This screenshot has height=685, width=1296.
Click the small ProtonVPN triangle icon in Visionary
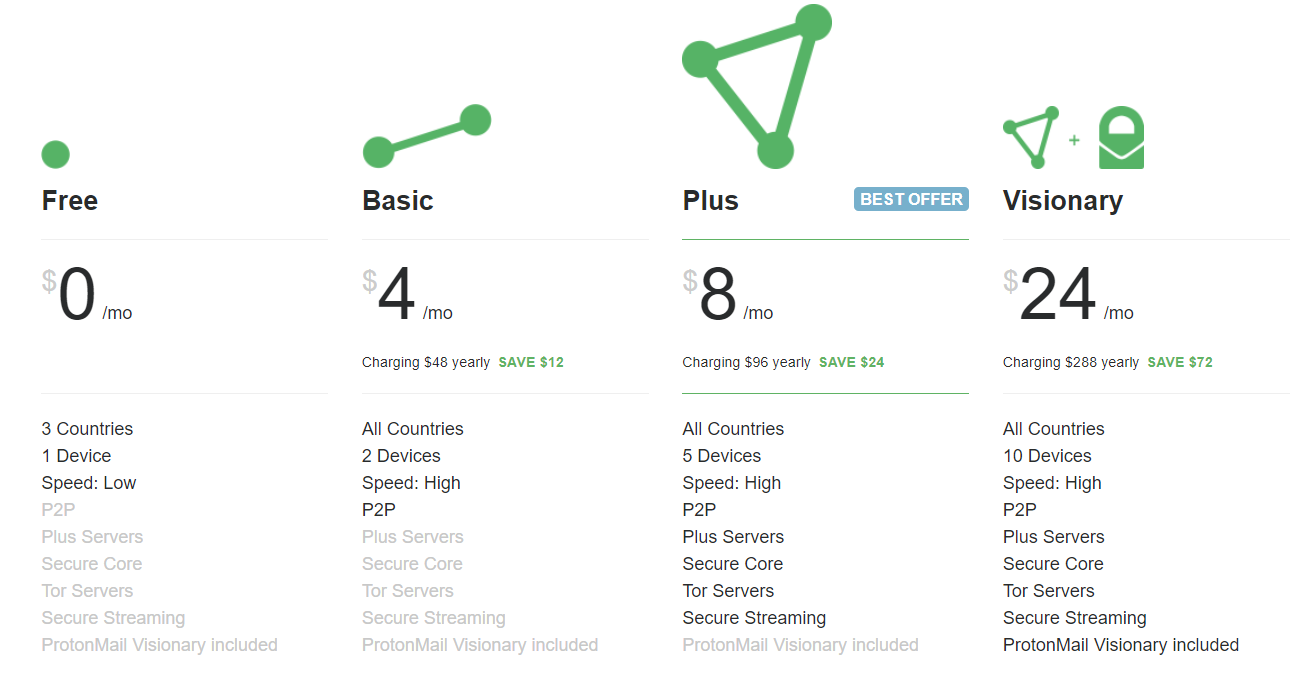tap(1031, 137)
